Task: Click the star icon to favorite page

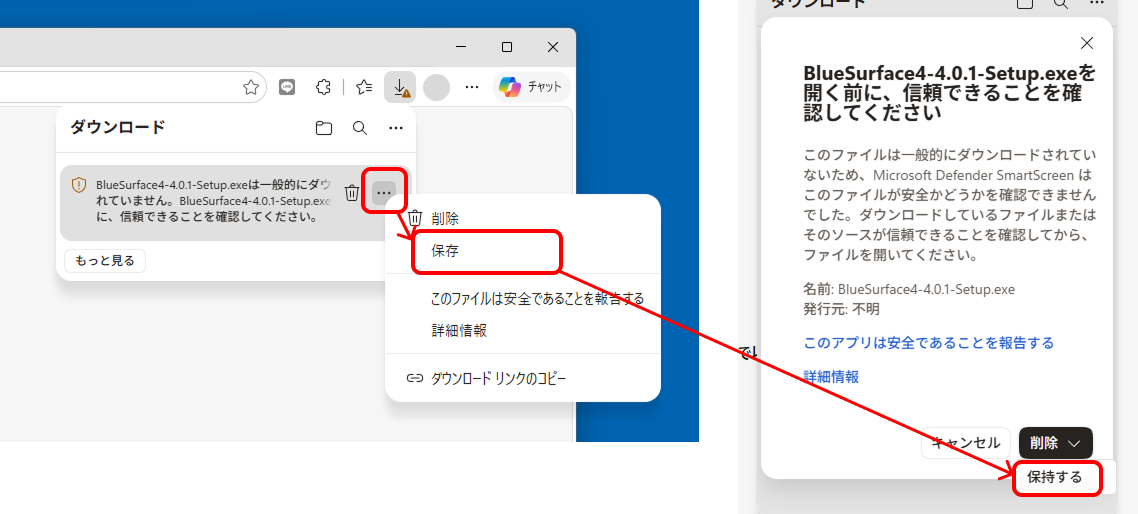Action: (x=250, y=88)
